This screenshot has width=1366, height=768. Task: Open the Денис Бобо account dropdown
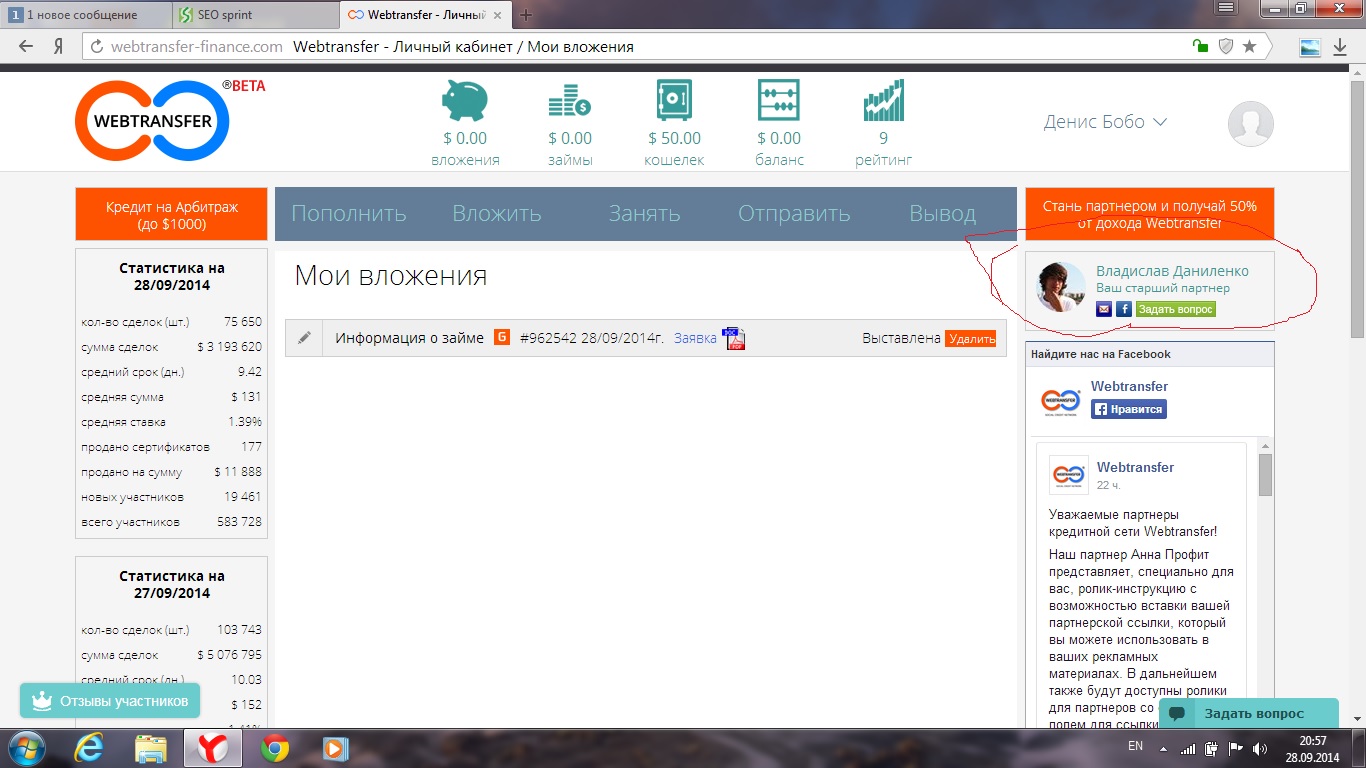1105,122
